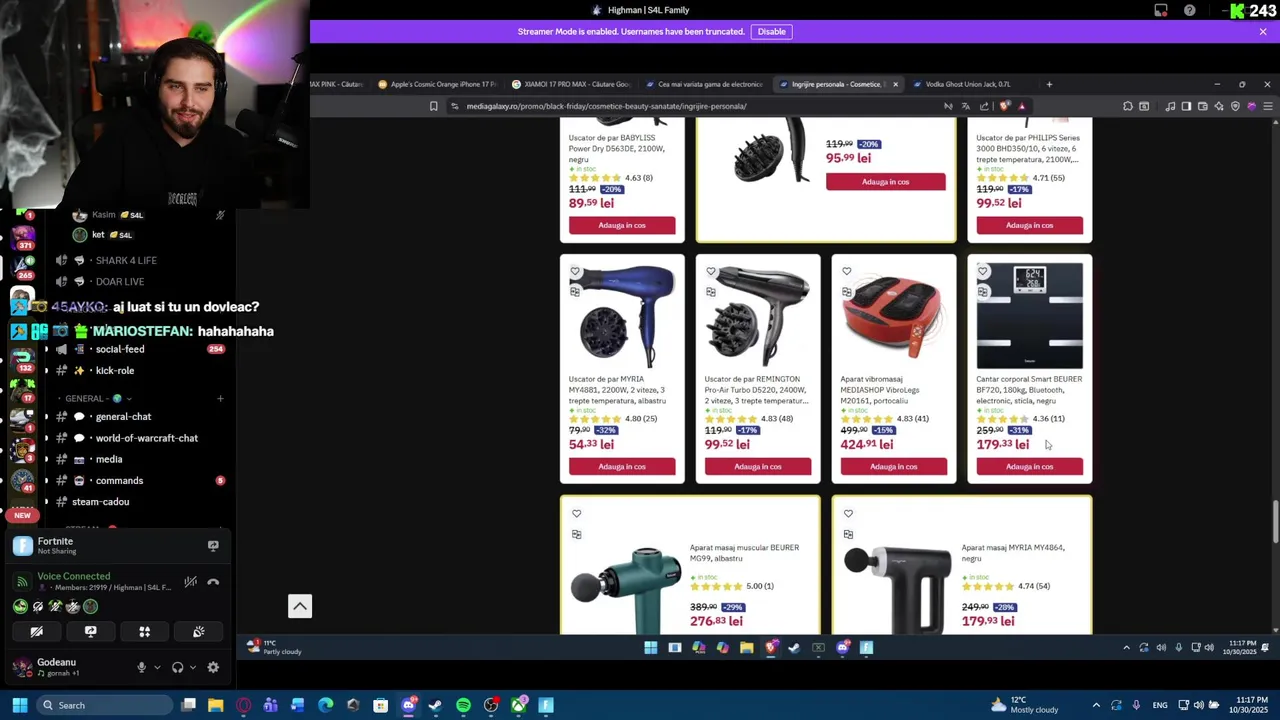Open Steam from the Windows taskbar
Screen dimensions: 1280x720
[435, 705]
